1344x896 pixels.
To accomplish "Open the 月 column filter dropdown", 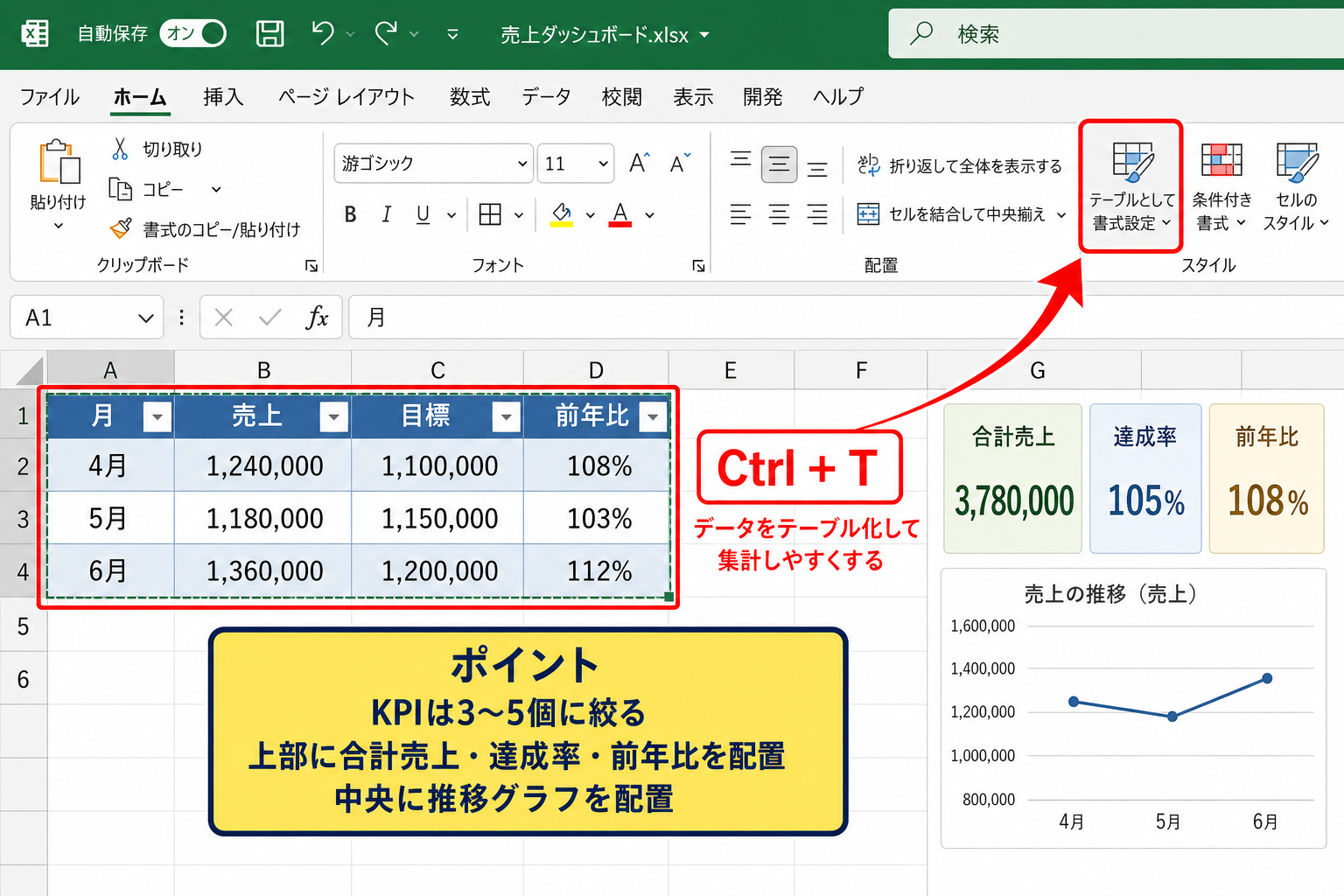I will [x=157, y=417].
